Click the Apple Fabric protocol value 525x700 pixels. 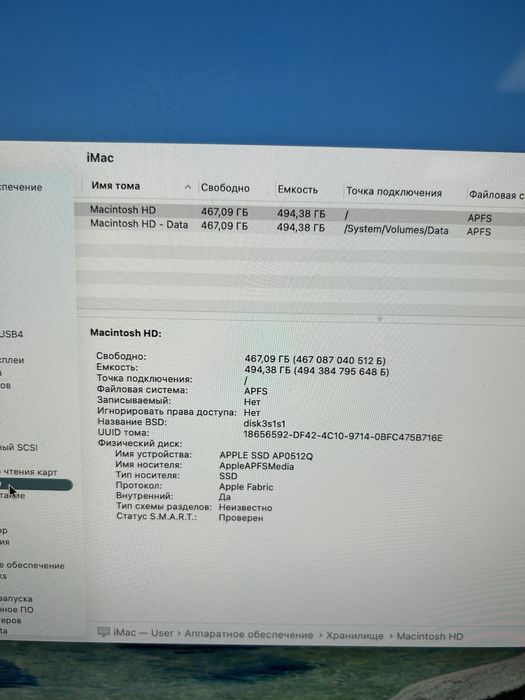[x=246, y=486]
